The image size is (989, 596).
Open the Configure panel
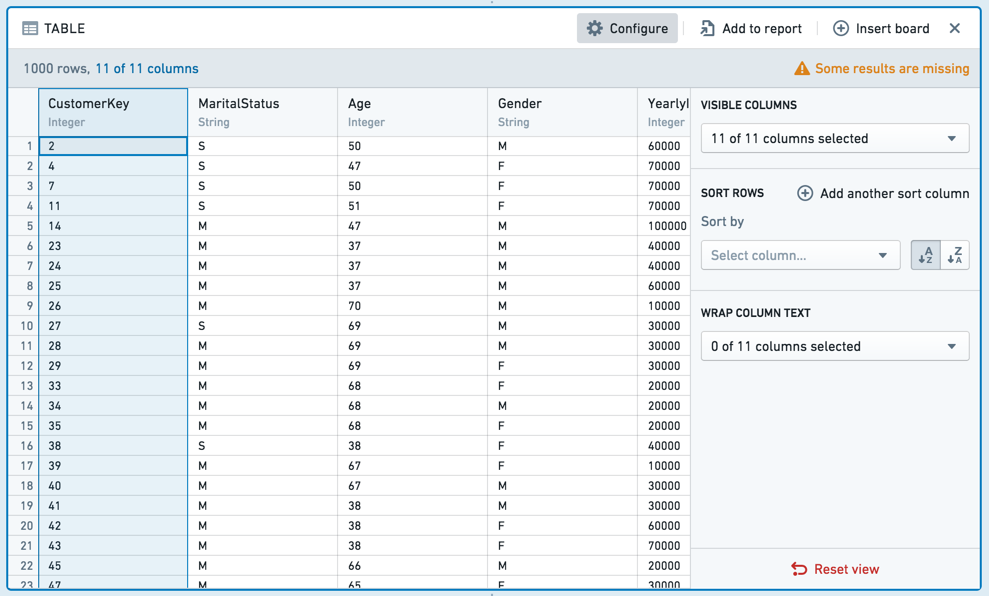pyautogui.click(x=627, y=28)
